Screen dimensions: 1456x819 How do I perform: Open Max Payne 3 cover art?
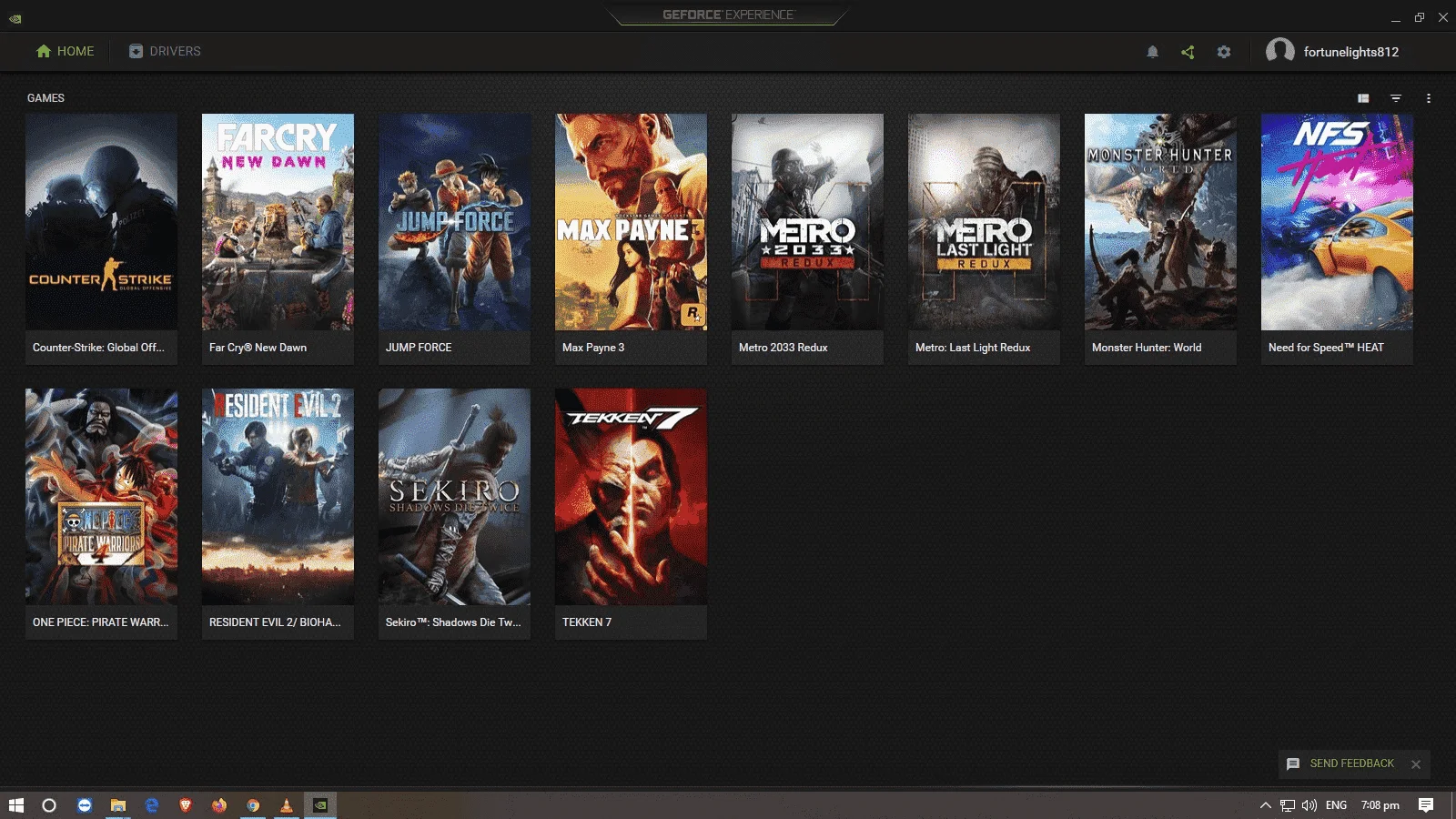[x=631, y=221]
